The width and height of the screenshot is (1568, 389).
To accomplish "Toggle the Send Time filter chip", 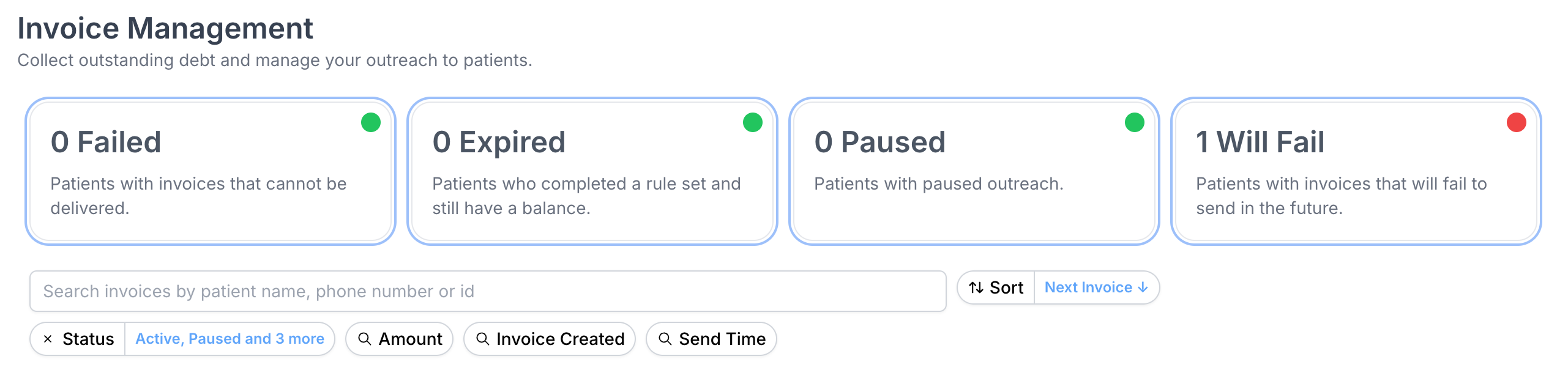I will [x=712, y=338].
